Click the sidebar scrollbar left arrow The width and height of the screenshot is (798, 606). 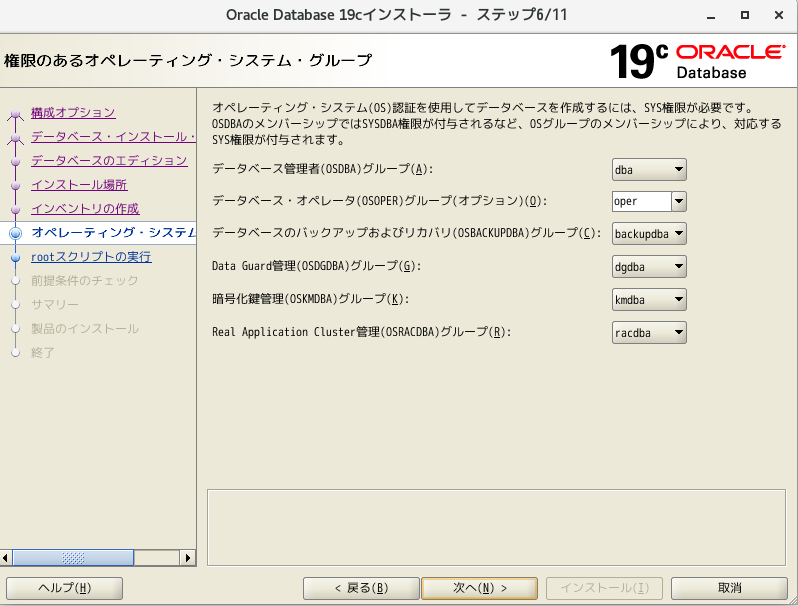pos(6,558)
